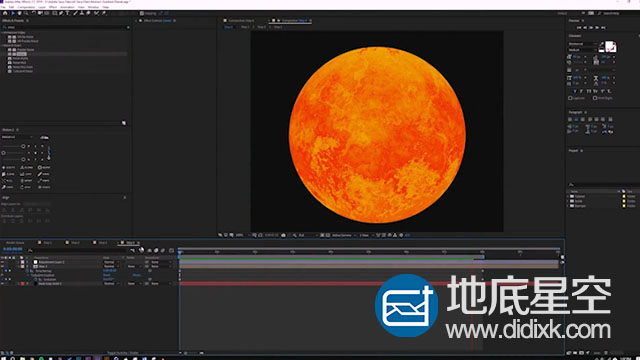Screen dimensions: 640x360
Task: Open the Active Camera view dropdown
Action: (343, 235)
